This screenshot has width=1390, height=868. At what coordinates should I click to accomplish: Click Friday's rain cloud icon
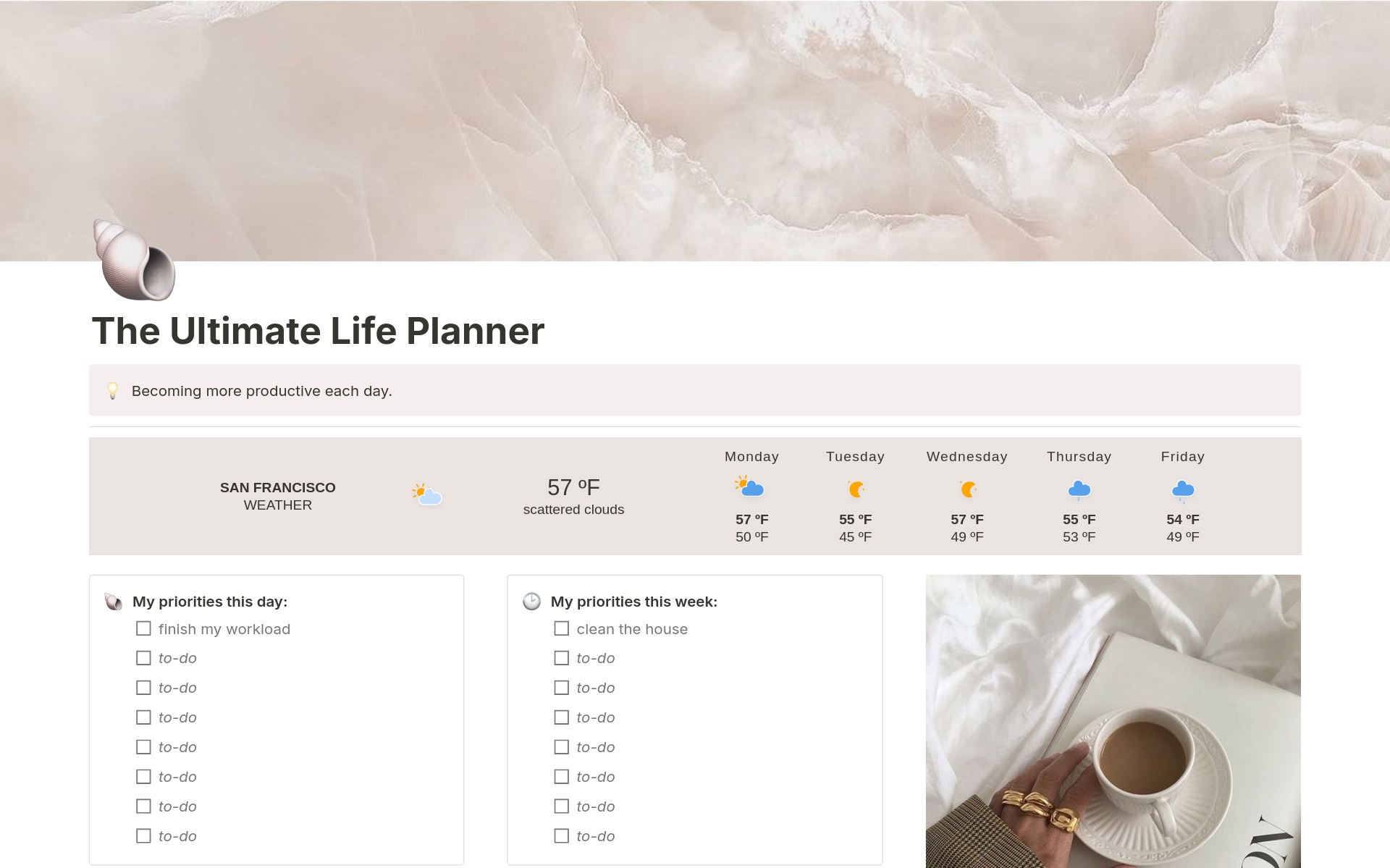1182,491
